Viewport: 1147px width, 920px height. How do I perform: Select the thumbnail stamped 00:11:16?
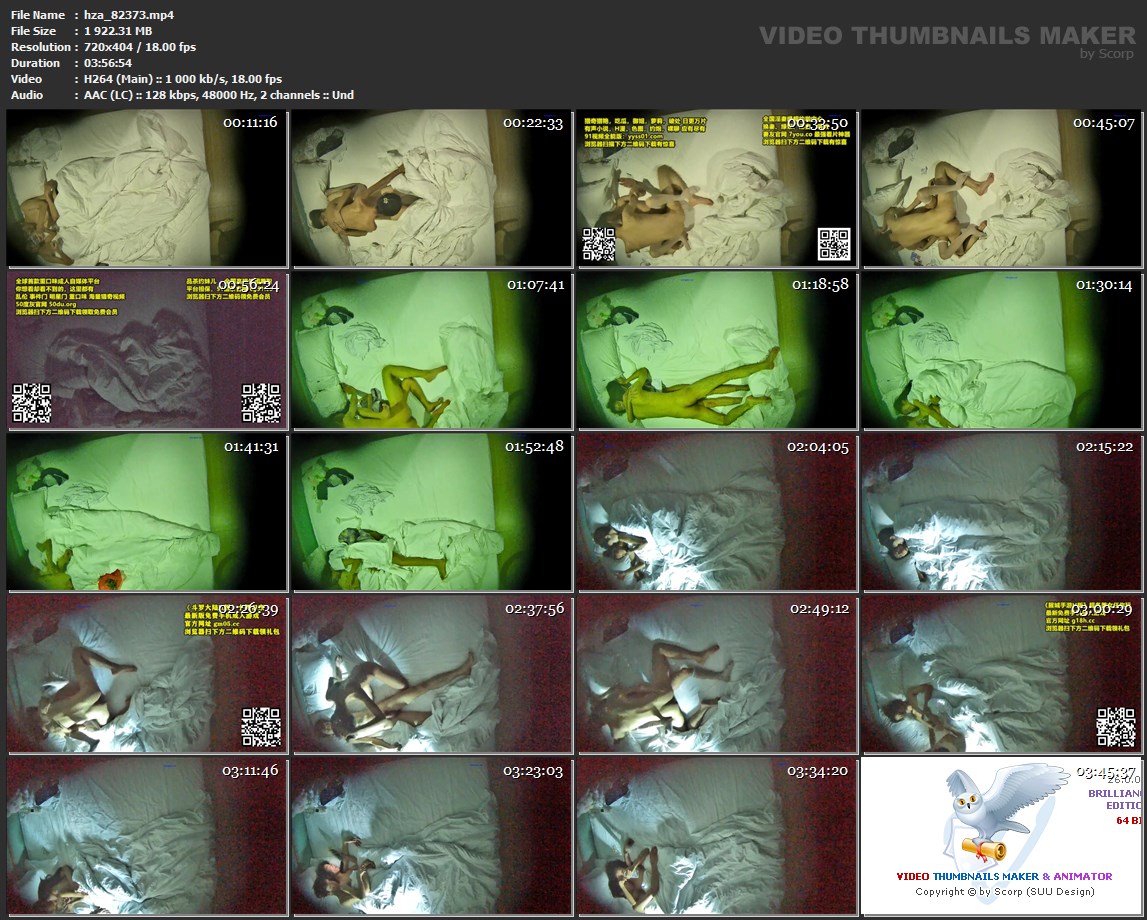146,188
